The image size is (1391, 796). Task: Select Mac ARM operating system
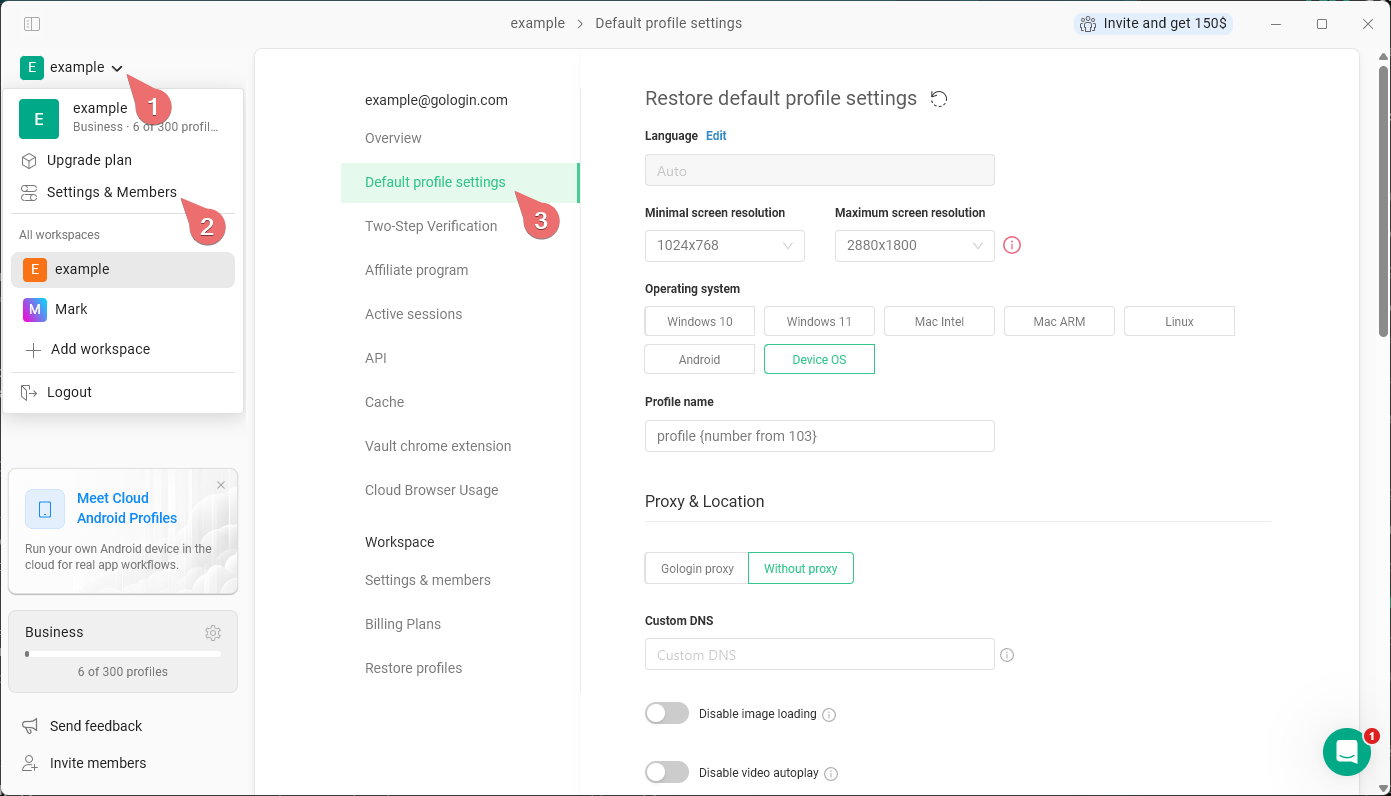[x=1059, y=321]
